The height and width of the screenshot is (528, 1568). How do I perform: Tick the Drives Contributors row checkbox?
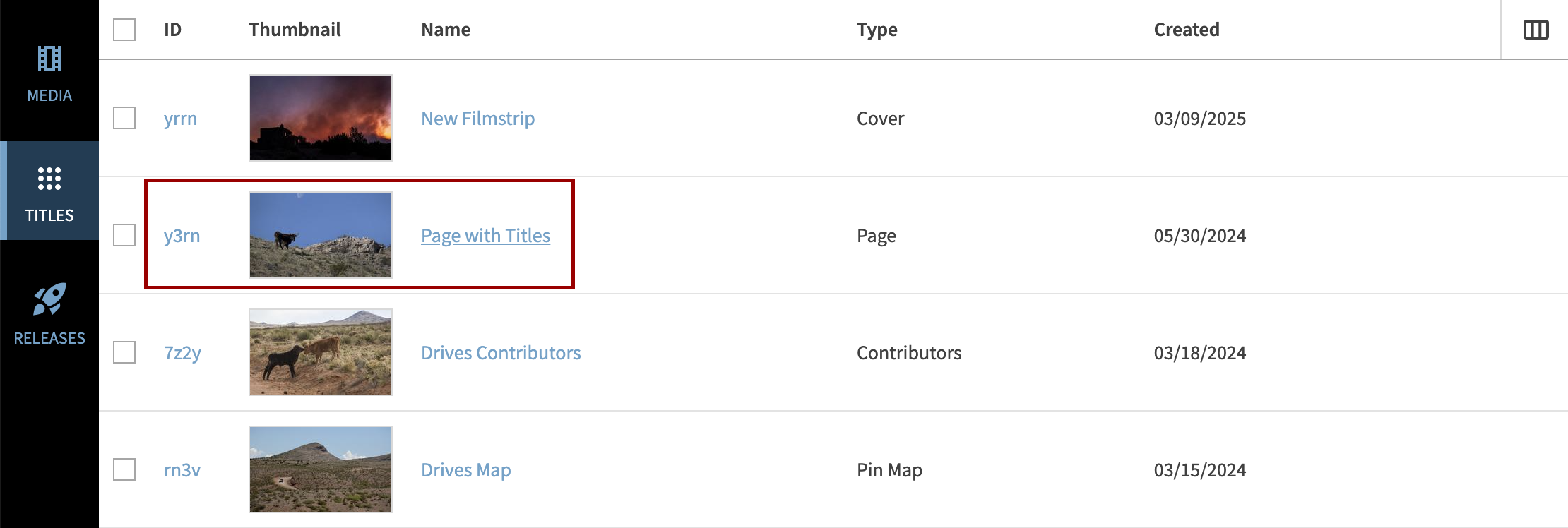point(124,352)
